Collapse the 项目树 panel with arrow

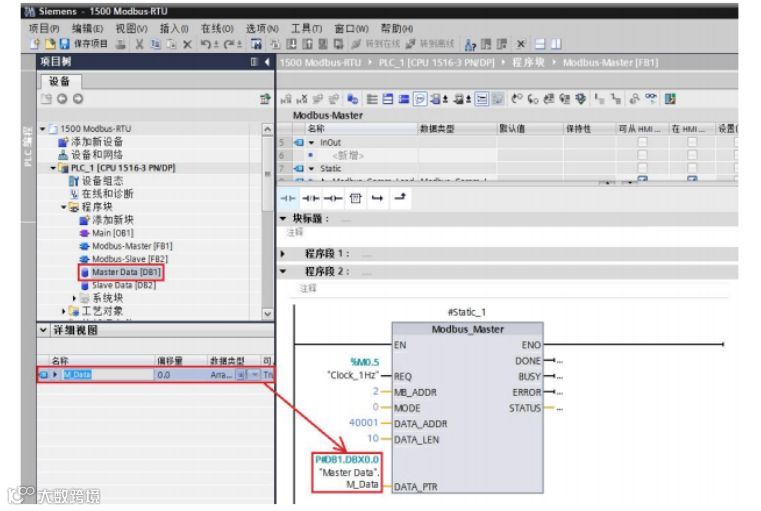point(267,62)
